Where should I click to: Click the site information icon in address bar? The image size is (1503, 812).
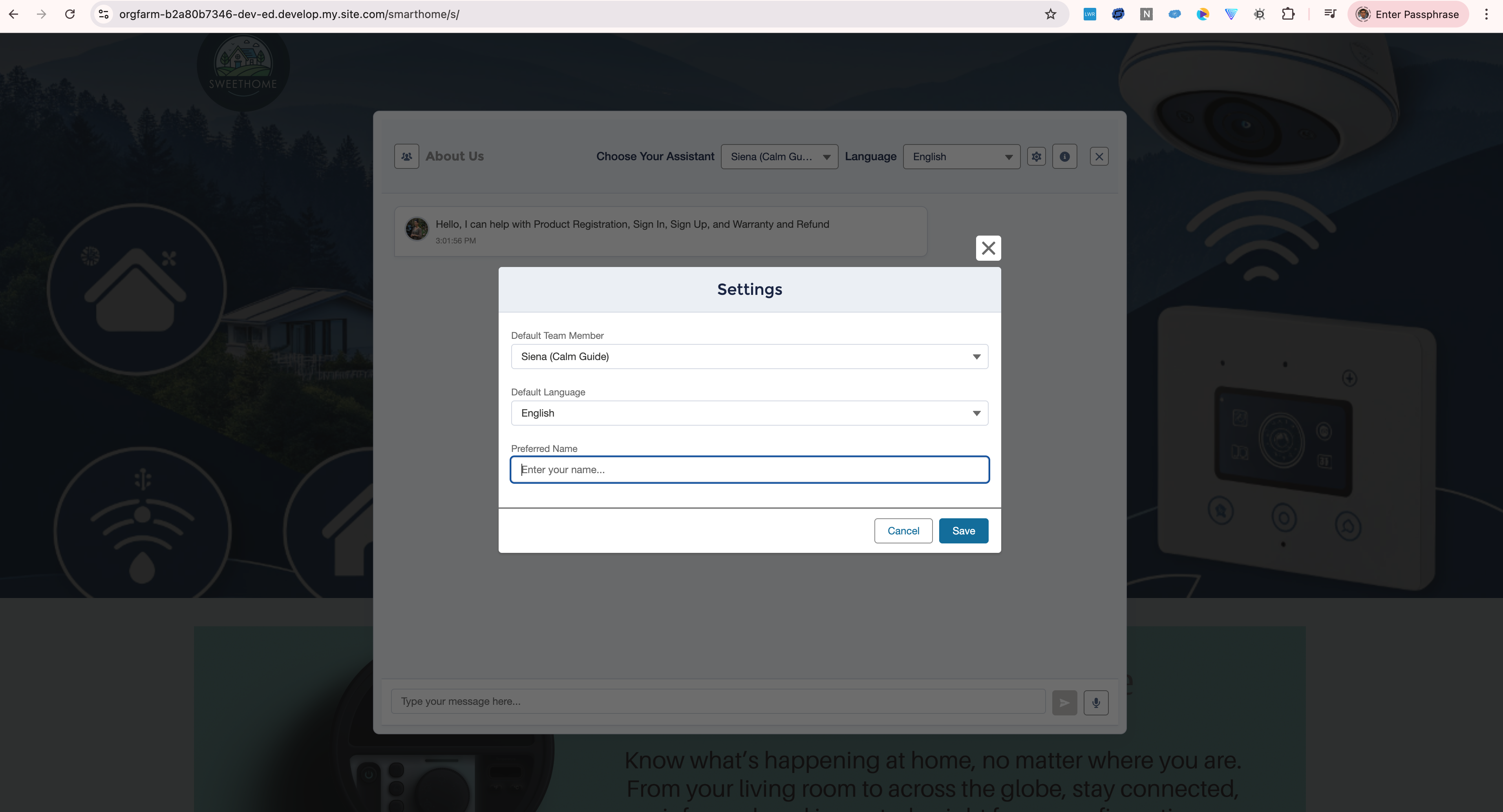(x=104, y=14)
